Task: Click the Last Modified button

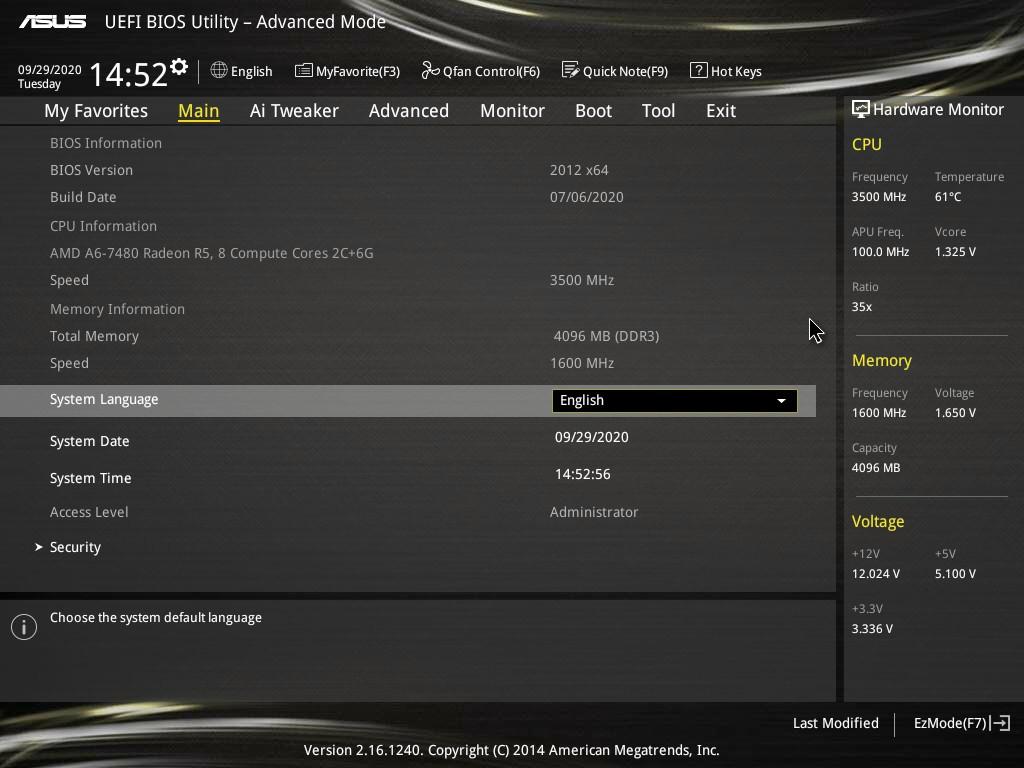Action: click(x=835, y=723)
